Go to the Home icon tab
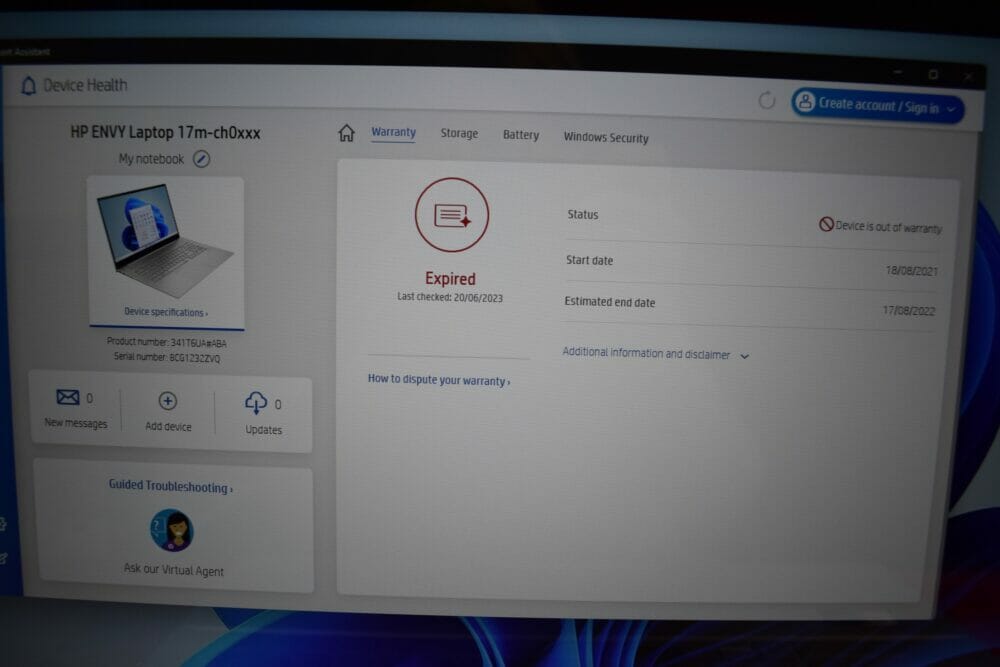This screenshot has width=1000, height=667. (x=346, y=133)
